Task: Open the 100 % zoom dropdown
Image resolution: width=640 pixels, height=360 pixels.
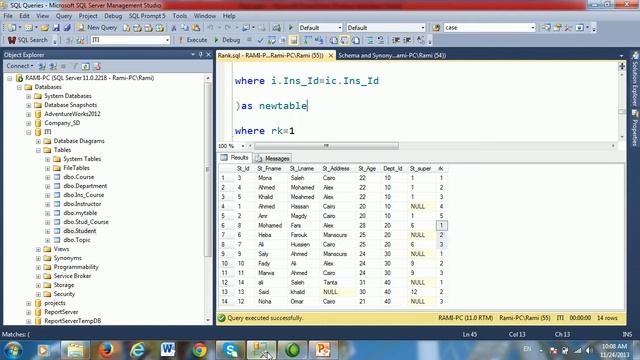Action: tap(242, 146)
